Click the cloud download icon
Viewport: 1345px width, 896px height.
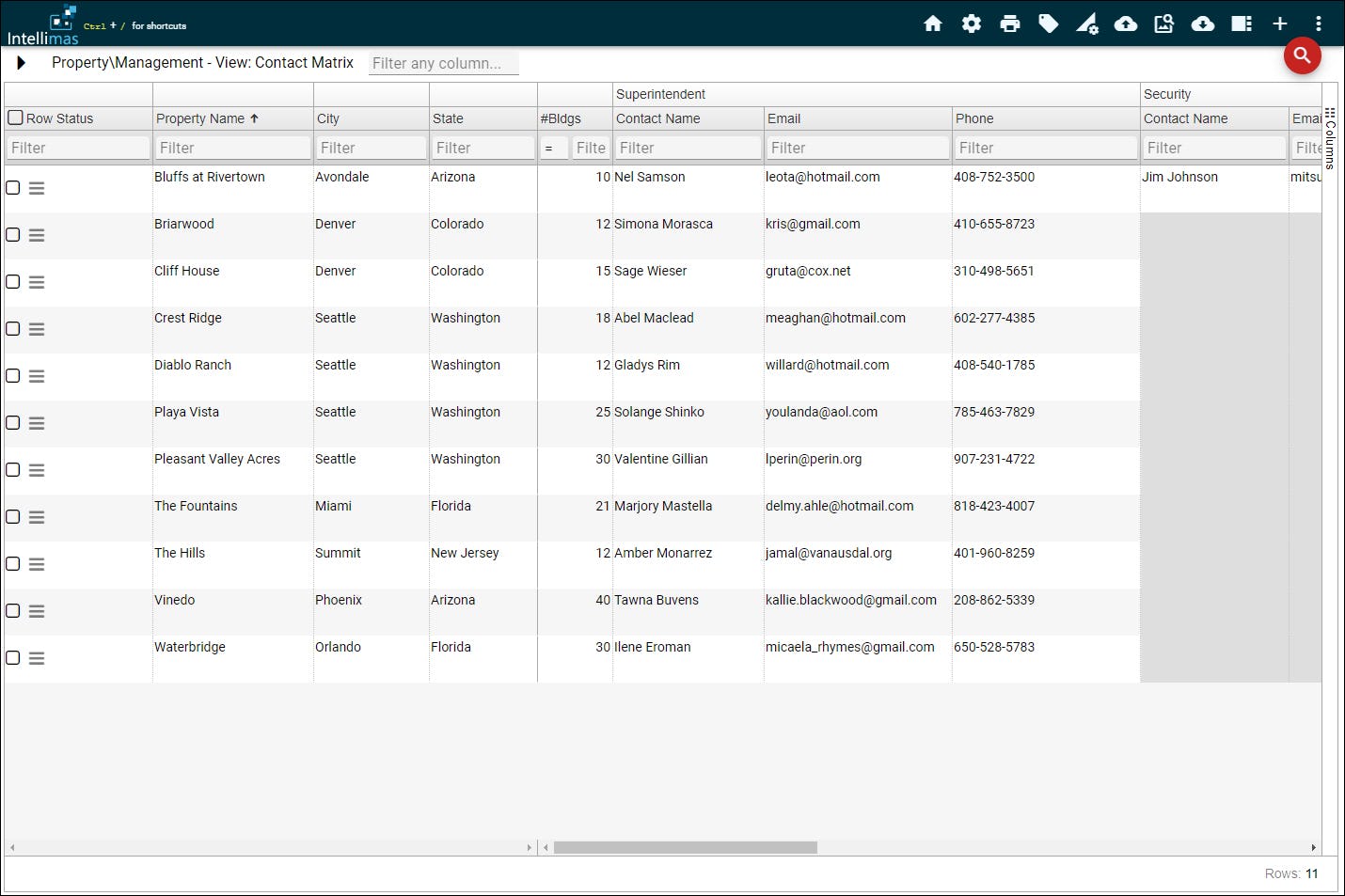coord(1203,24)
